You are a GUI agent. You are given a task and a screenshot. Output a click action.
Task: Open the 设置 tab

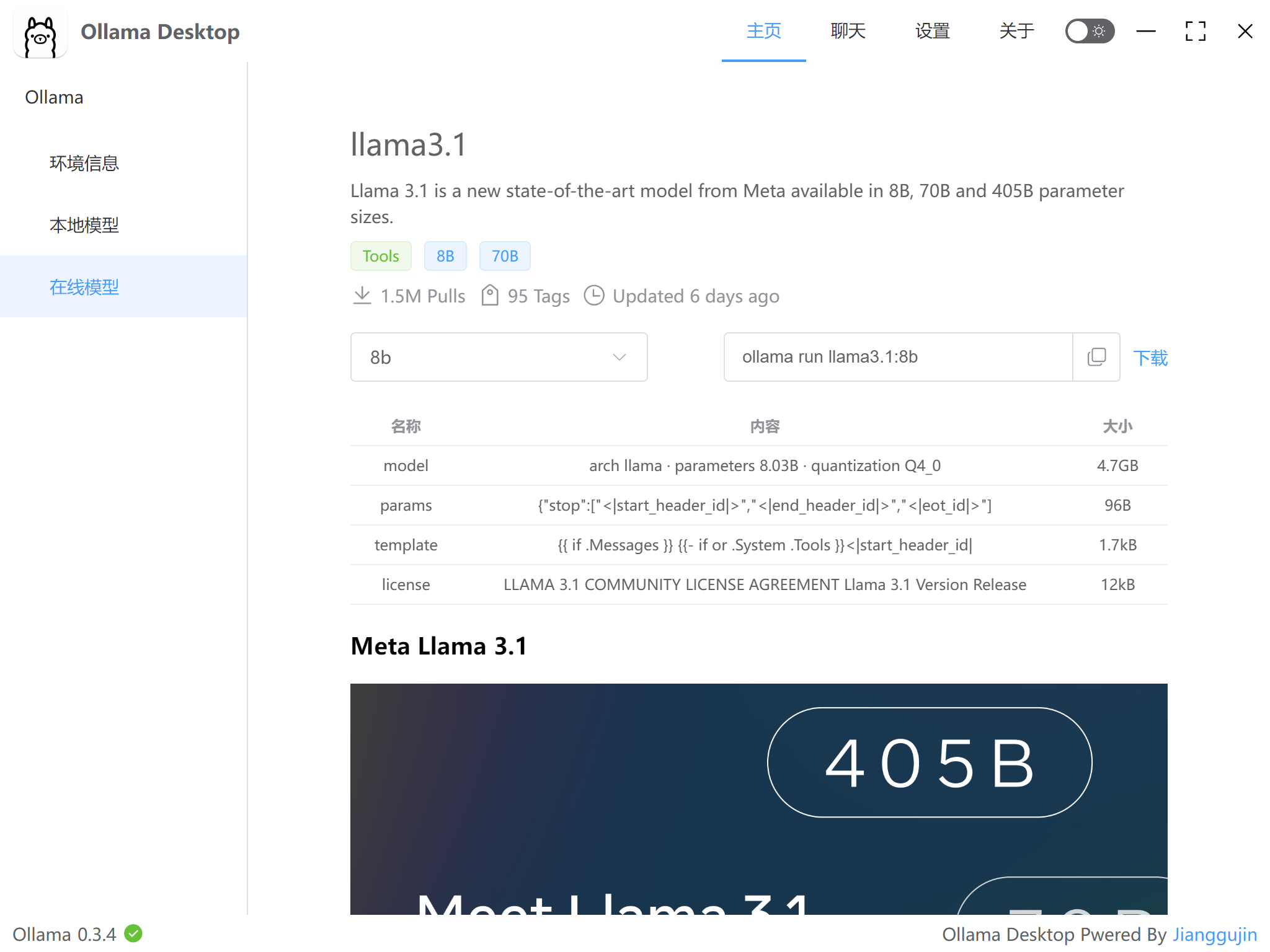click(x=932, y=31)
